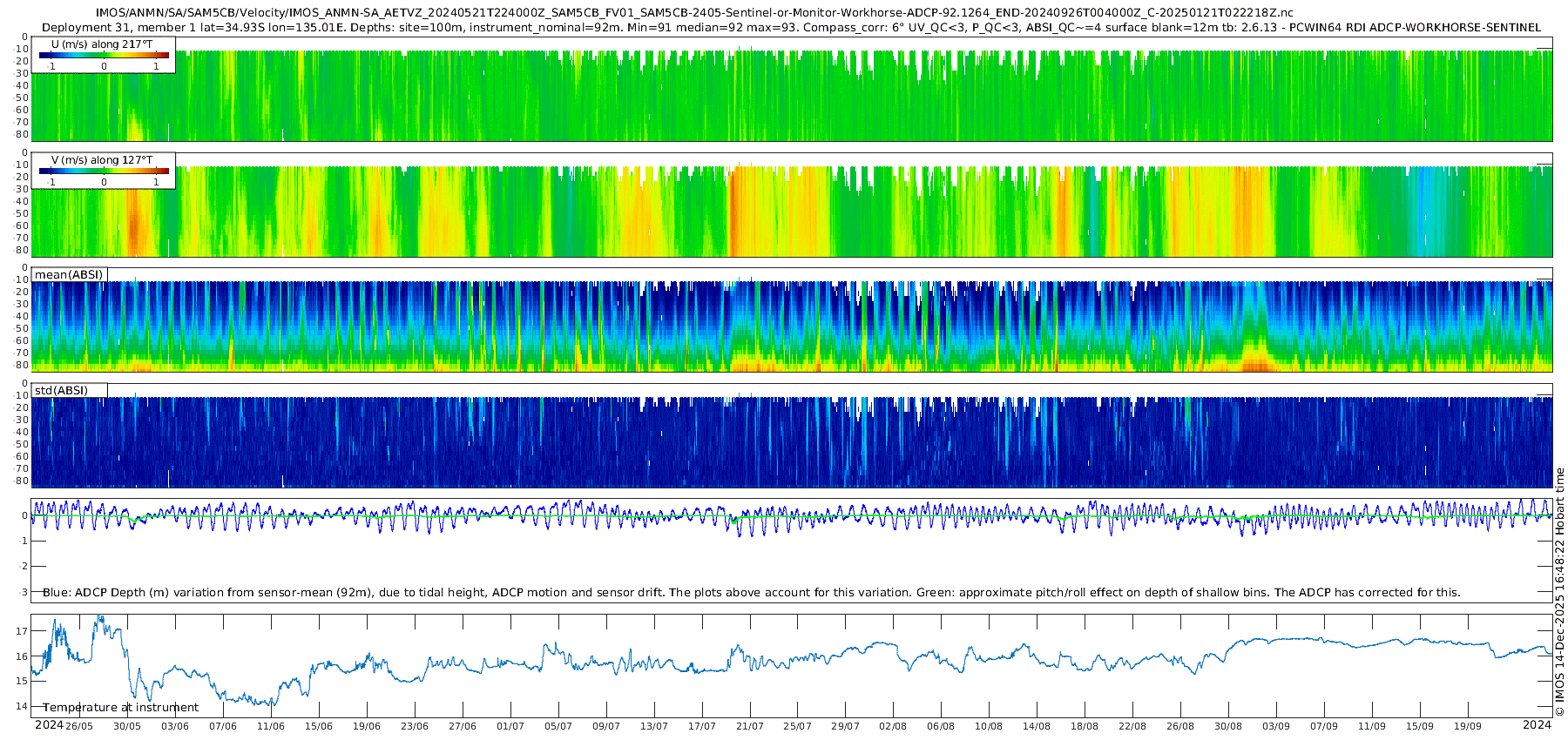Click the 19/09 date tick label

pyautogui.click(x=1468, y=726)
